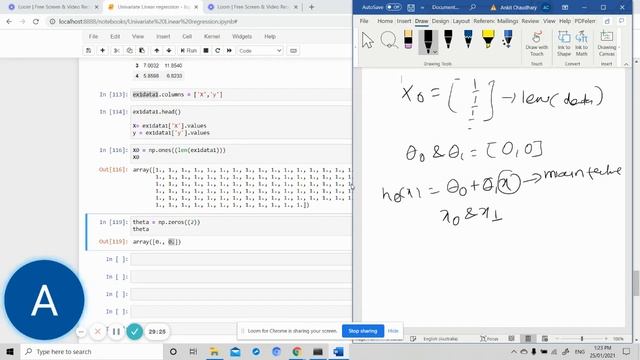Save the Word document with the disk icon

click(x=411, y=7)
